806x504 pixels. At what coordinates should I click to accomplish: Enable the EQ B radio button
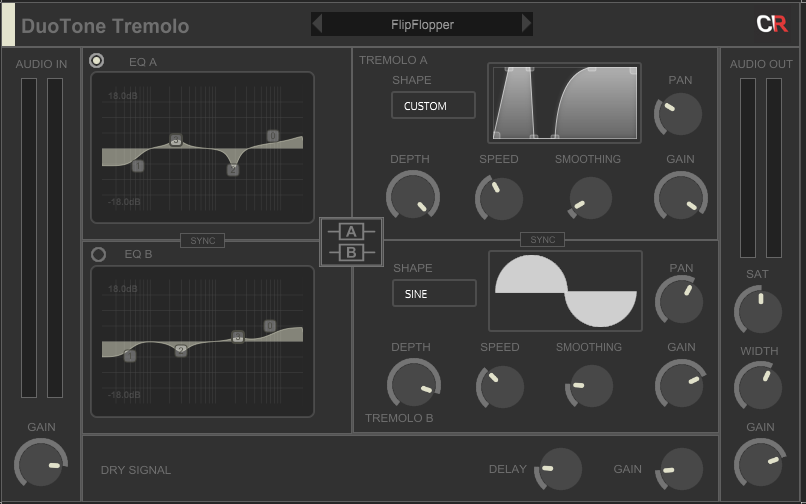point(98,254)
